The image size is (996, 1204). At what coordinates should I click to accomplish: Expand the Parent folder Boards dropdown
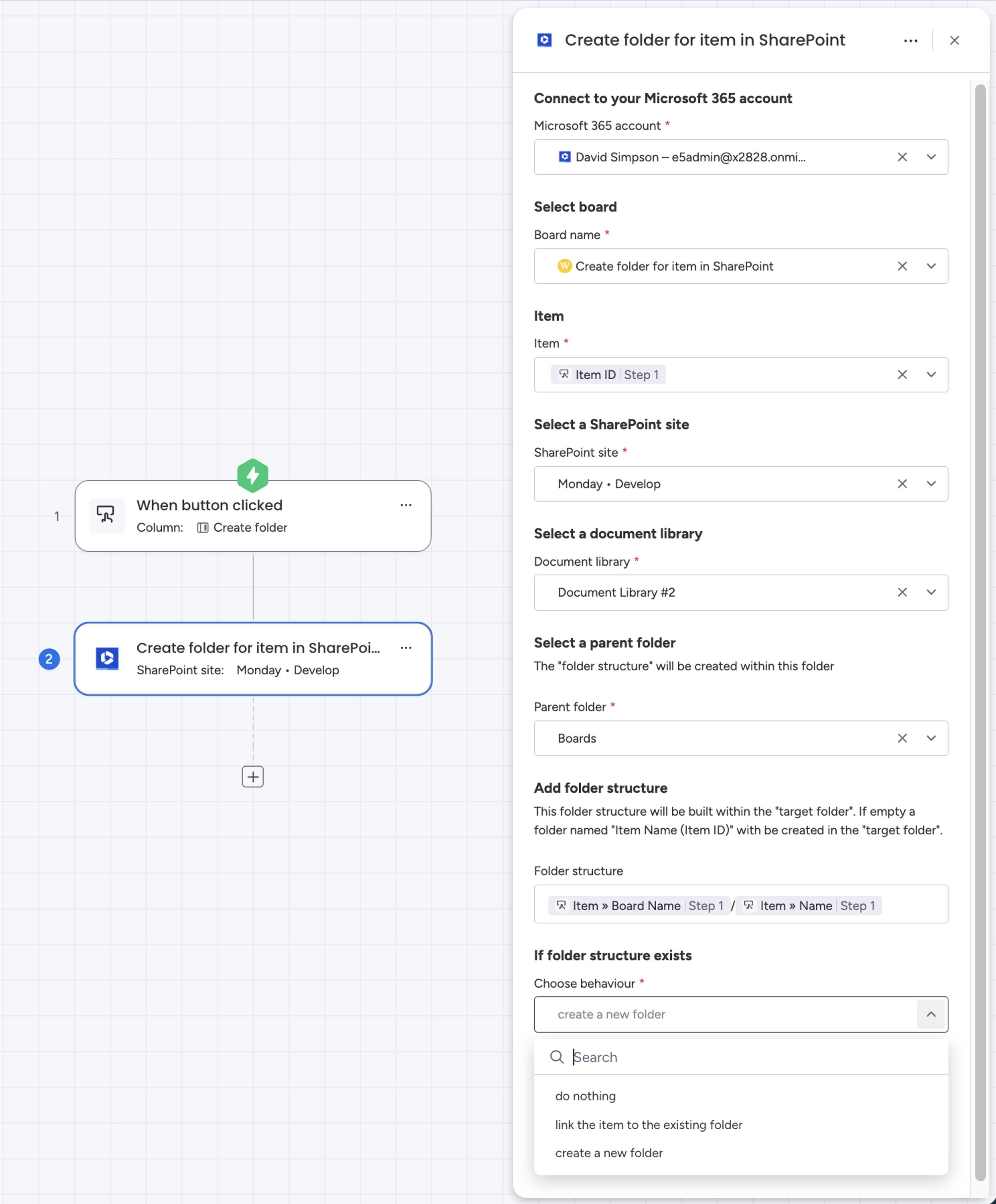(x=931, y=739)
